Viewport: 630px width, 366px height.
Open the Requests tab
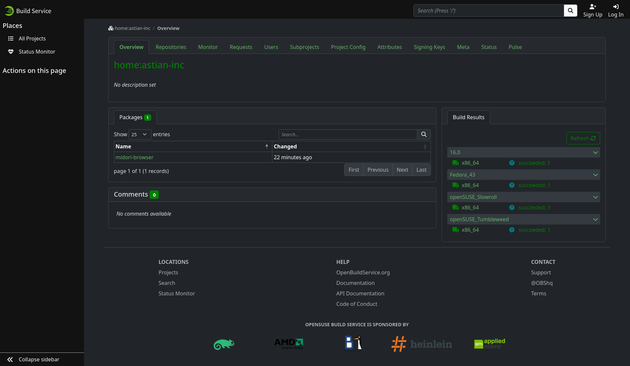(241, 47)
